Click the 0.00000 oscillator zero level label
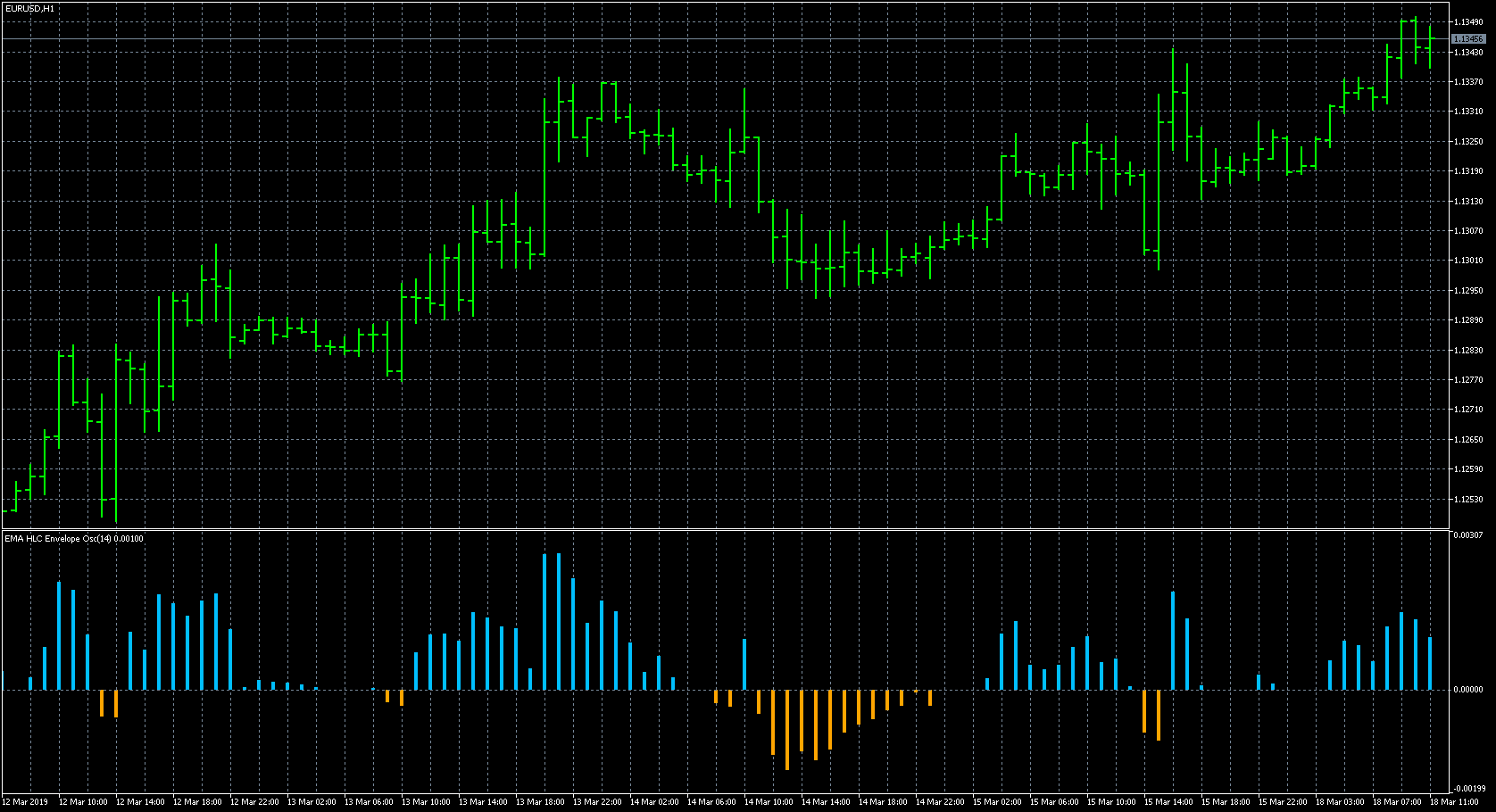 (1467, 690)
